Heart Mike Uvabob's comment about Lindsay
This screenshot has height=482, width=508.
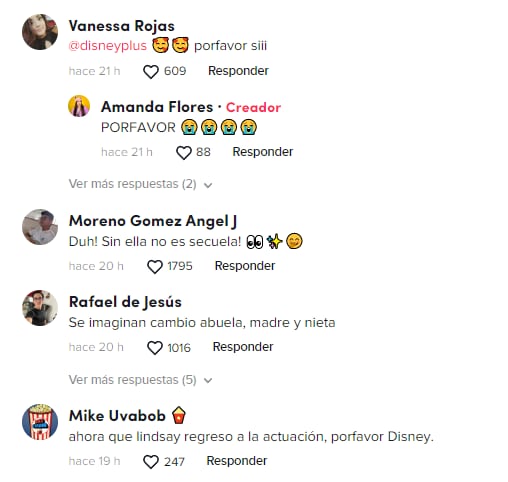coord(151,462)
